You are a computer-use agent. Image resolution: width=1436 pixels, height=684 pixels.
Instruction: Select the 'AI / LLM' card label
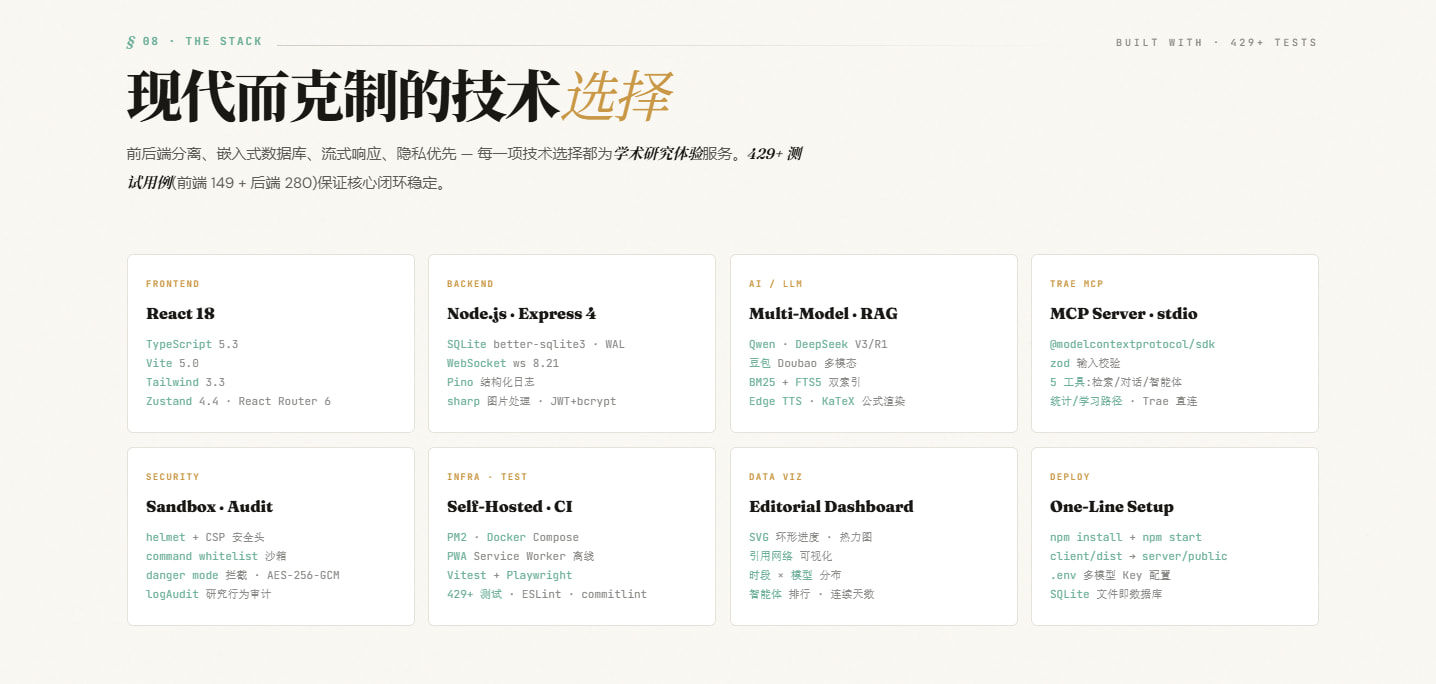775,284
